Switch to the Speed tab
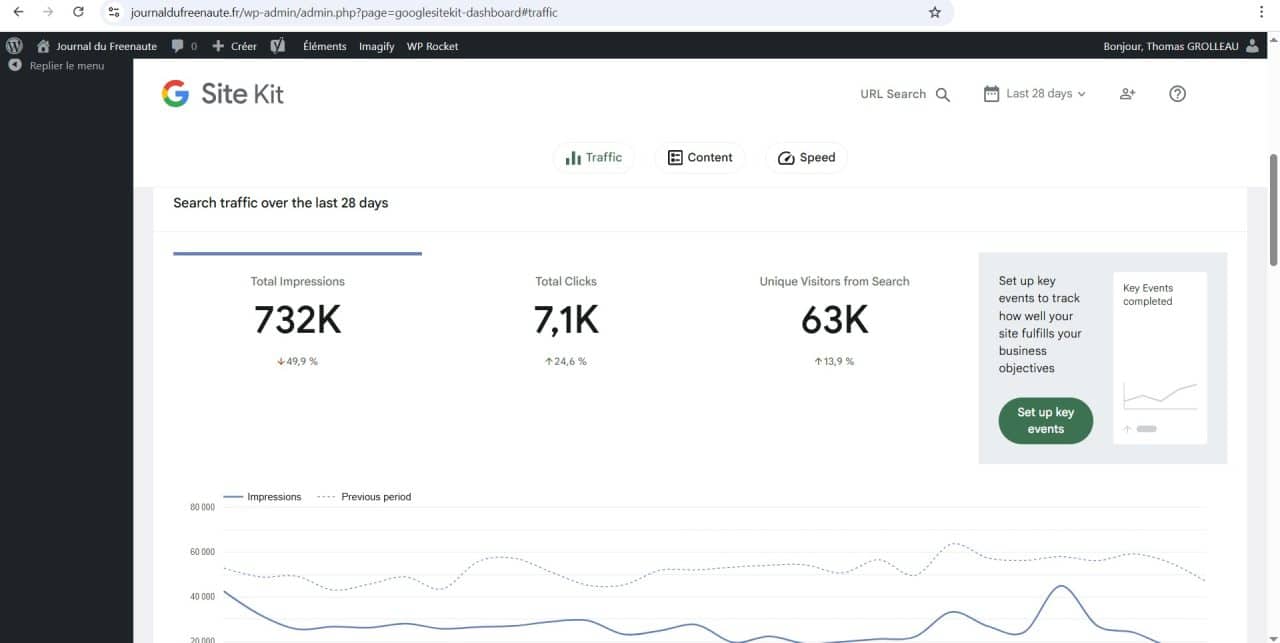The image size is (1280, 643). click(806, 158)
